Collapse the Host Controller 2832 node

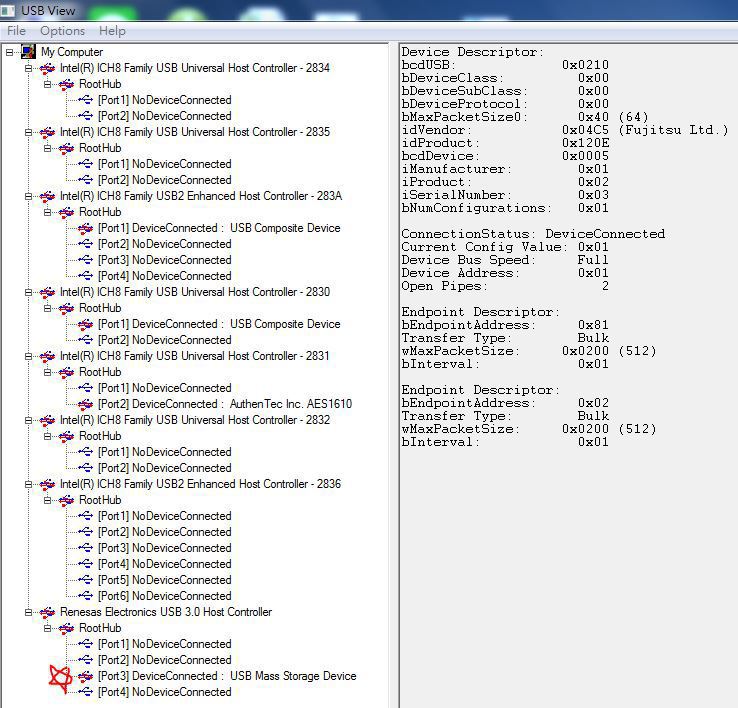click(28, 420)
